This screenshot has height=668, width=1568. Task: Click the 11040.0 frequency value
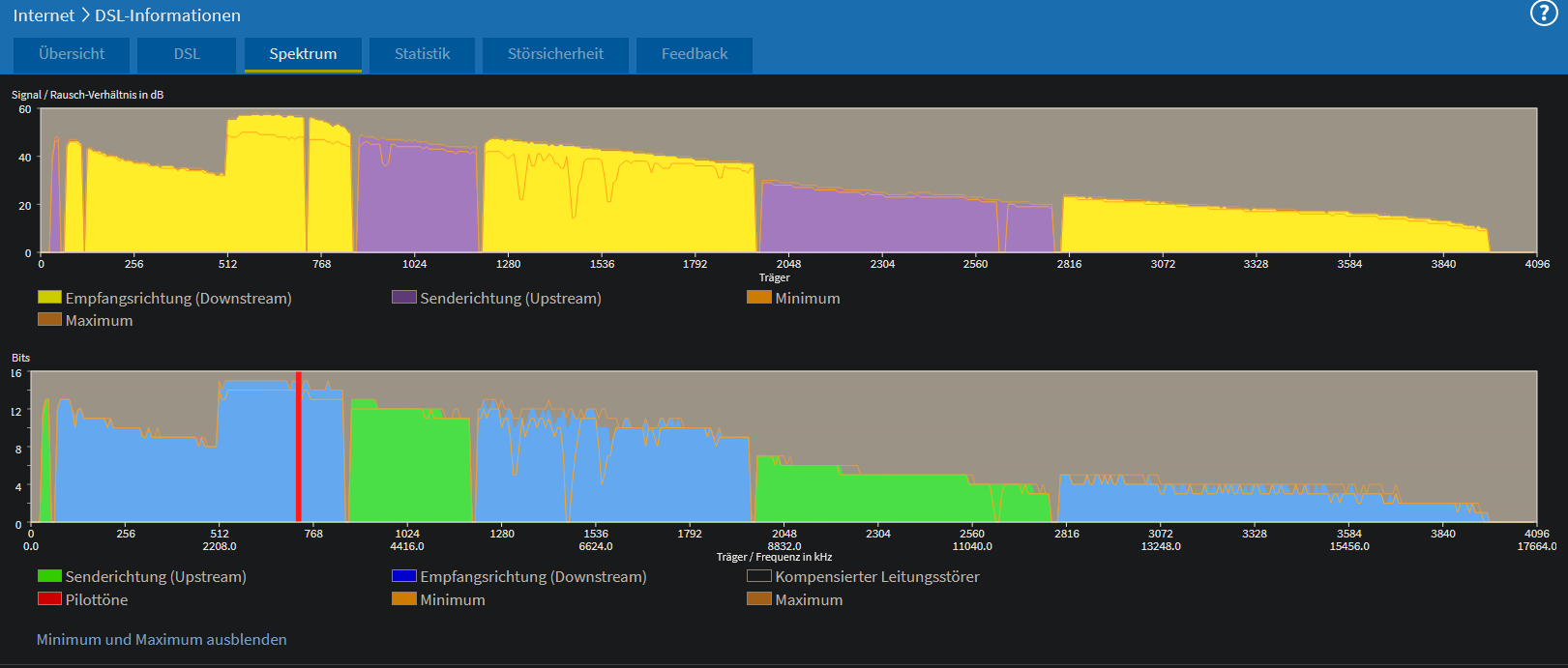[972, 546]
